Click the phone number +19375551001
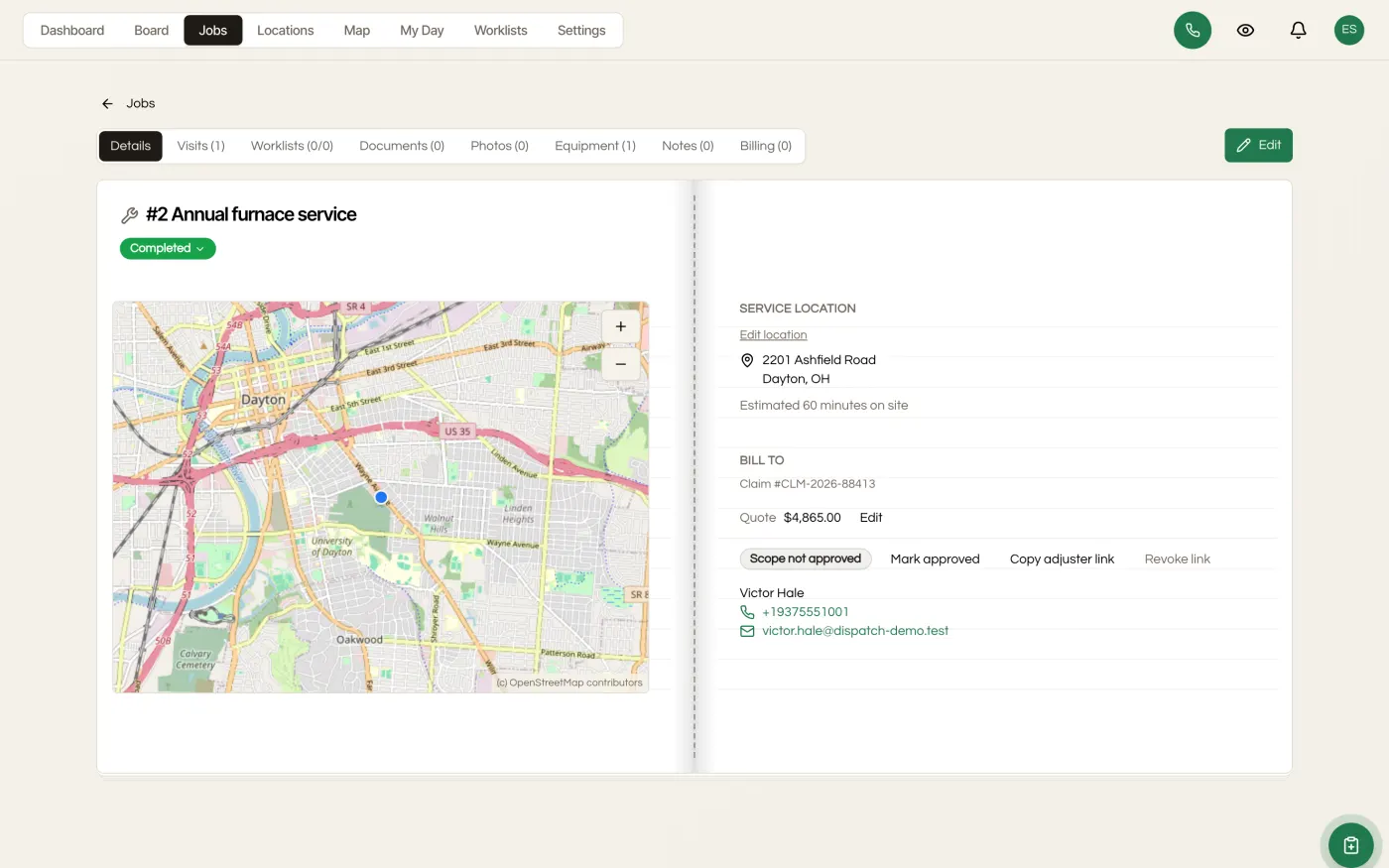 point(806,612)
